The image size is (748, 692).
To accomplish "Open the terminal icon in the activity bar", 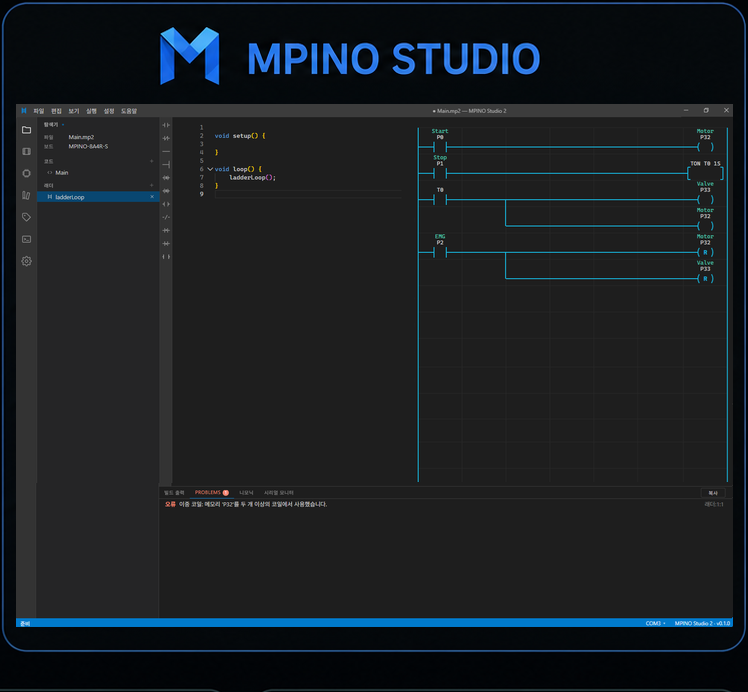I will (x=27, y=239).
